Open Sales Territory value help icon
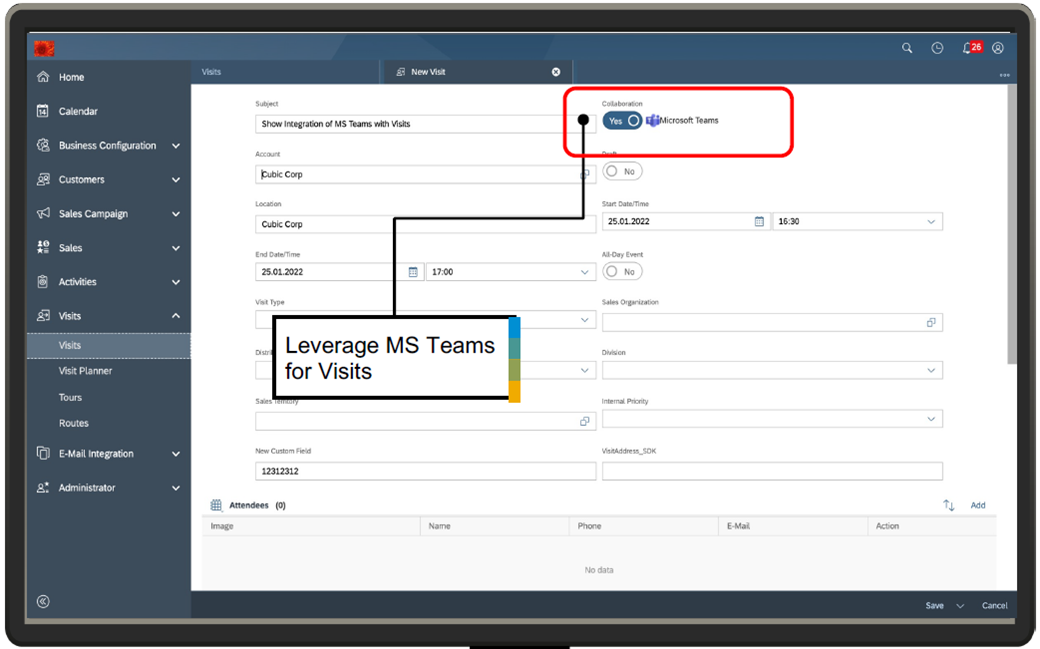The image size is (1040, 649). pos(584,421)
